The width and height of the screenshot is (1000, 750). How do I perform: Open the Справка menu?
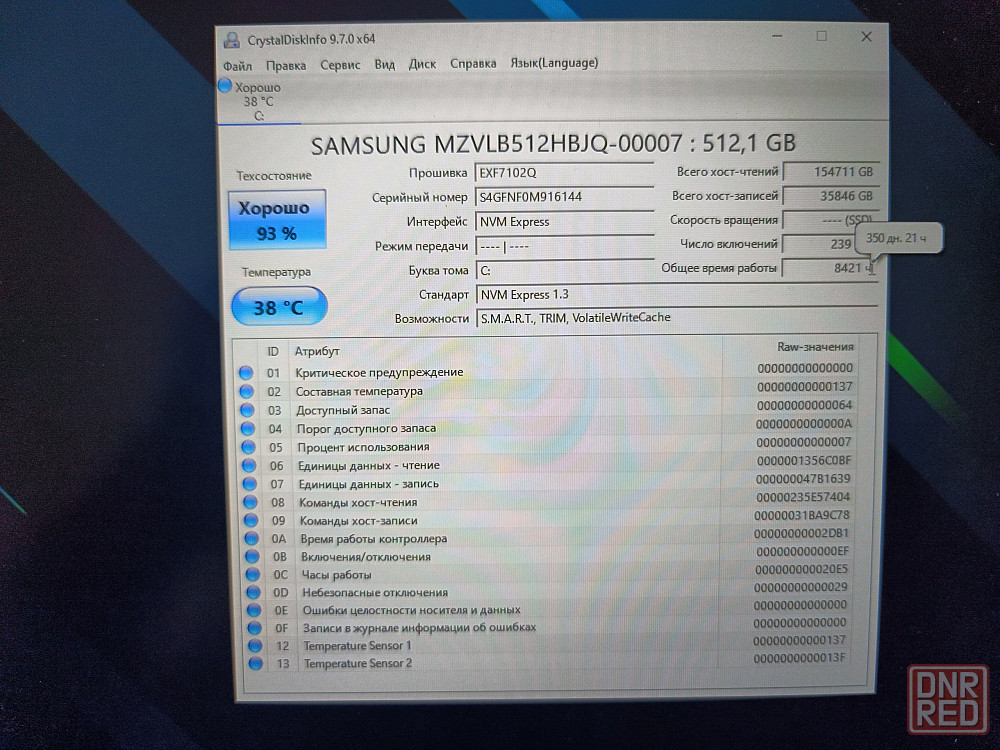tap(473, 63)
